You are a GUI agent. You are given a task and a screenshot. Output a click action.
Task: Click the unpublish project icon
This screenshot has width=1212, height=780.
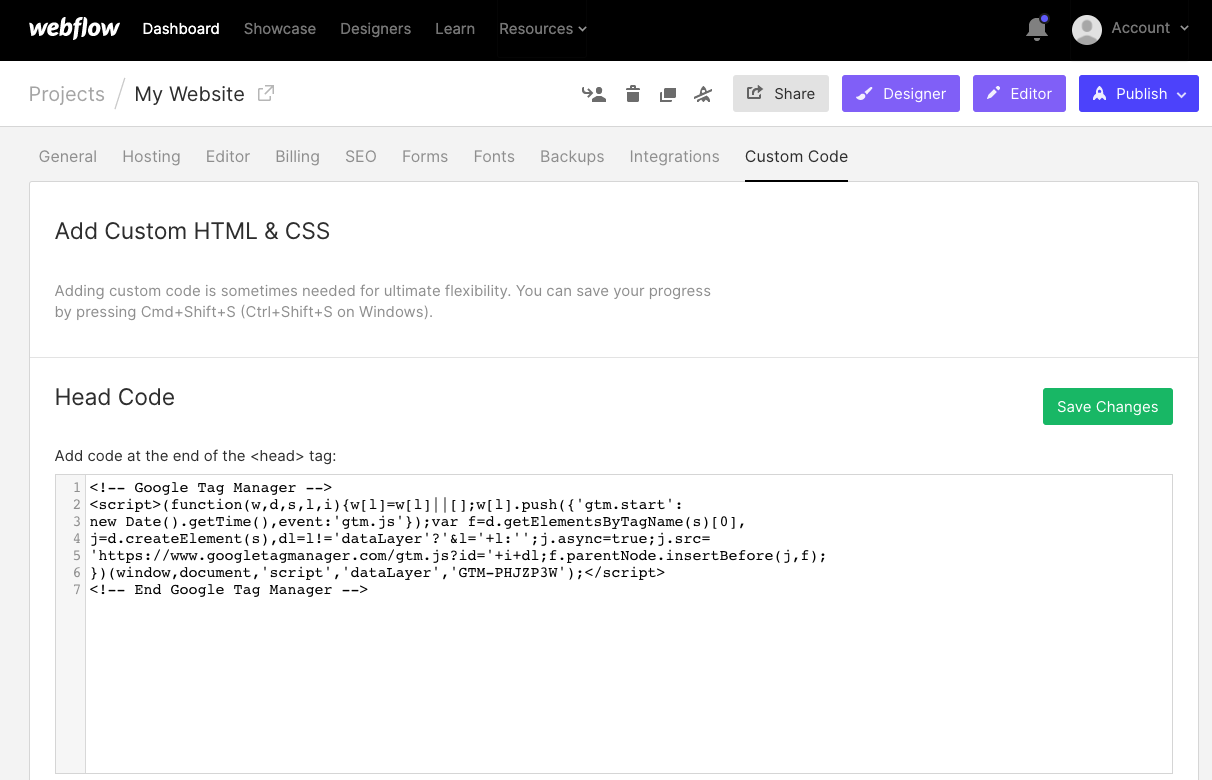(703, 94)
